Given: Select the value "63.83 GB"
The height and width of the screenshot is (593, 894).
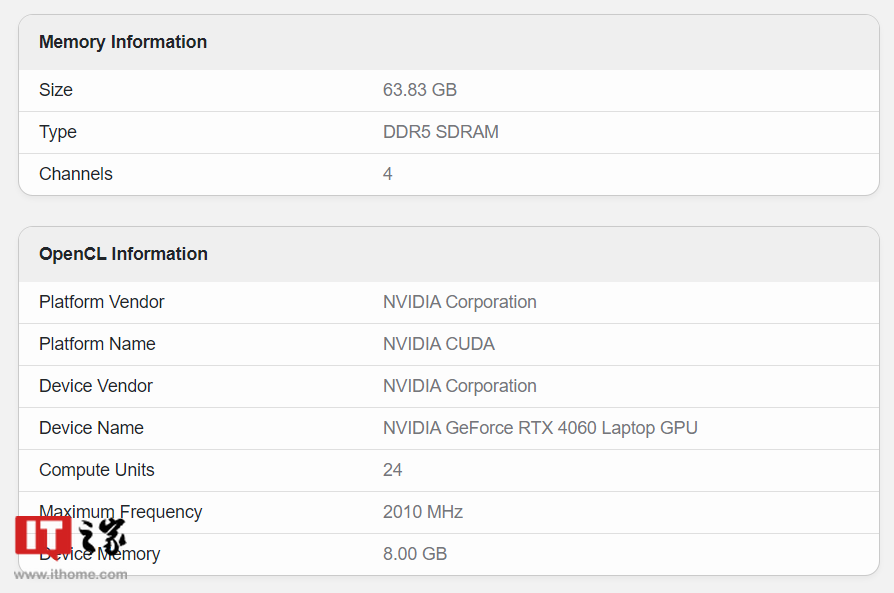Looking at the screenshot, I should pos(420,90).
